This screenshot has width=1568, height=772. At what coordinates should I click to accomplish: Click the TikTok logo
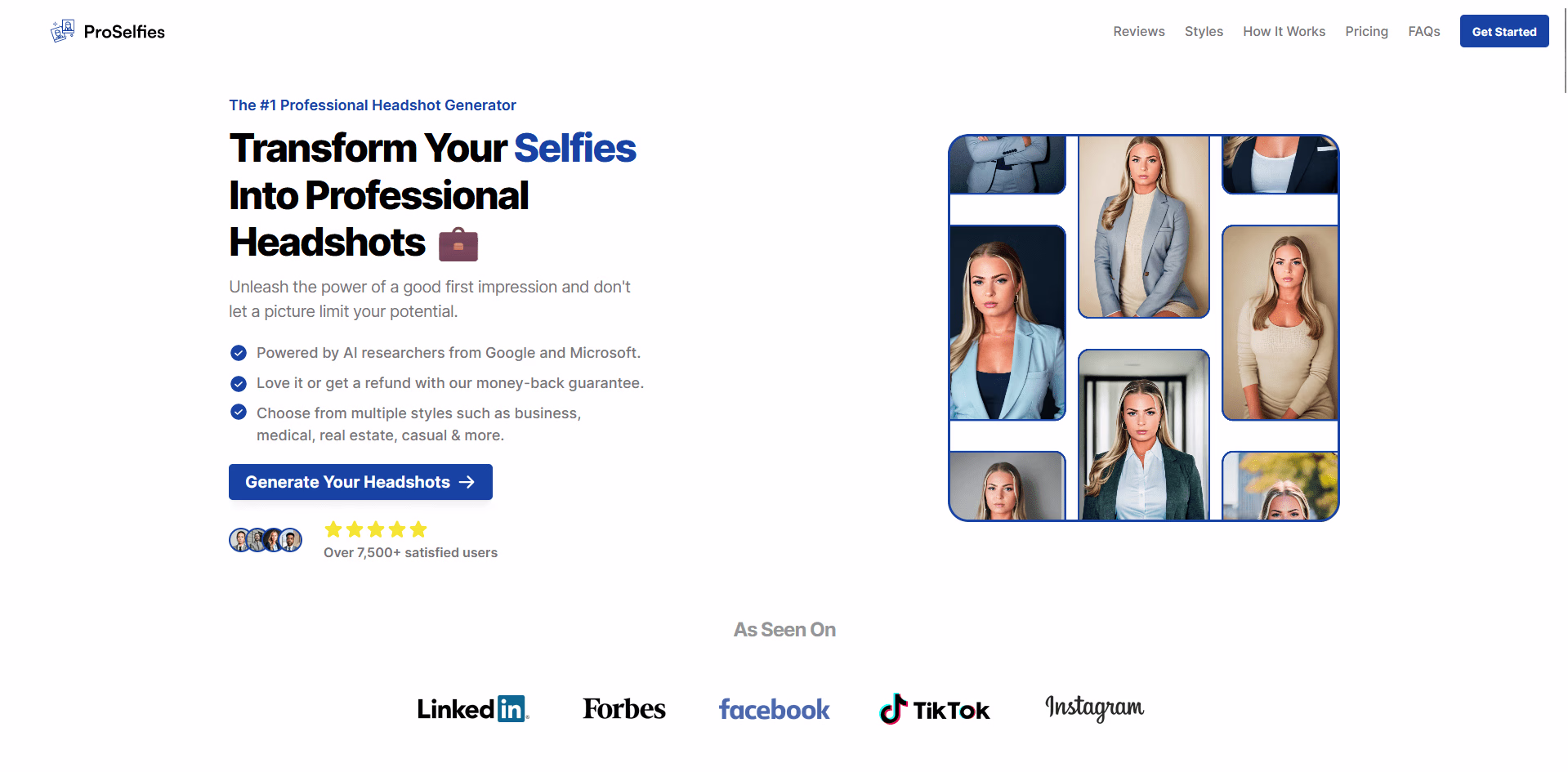click(934, 709)
